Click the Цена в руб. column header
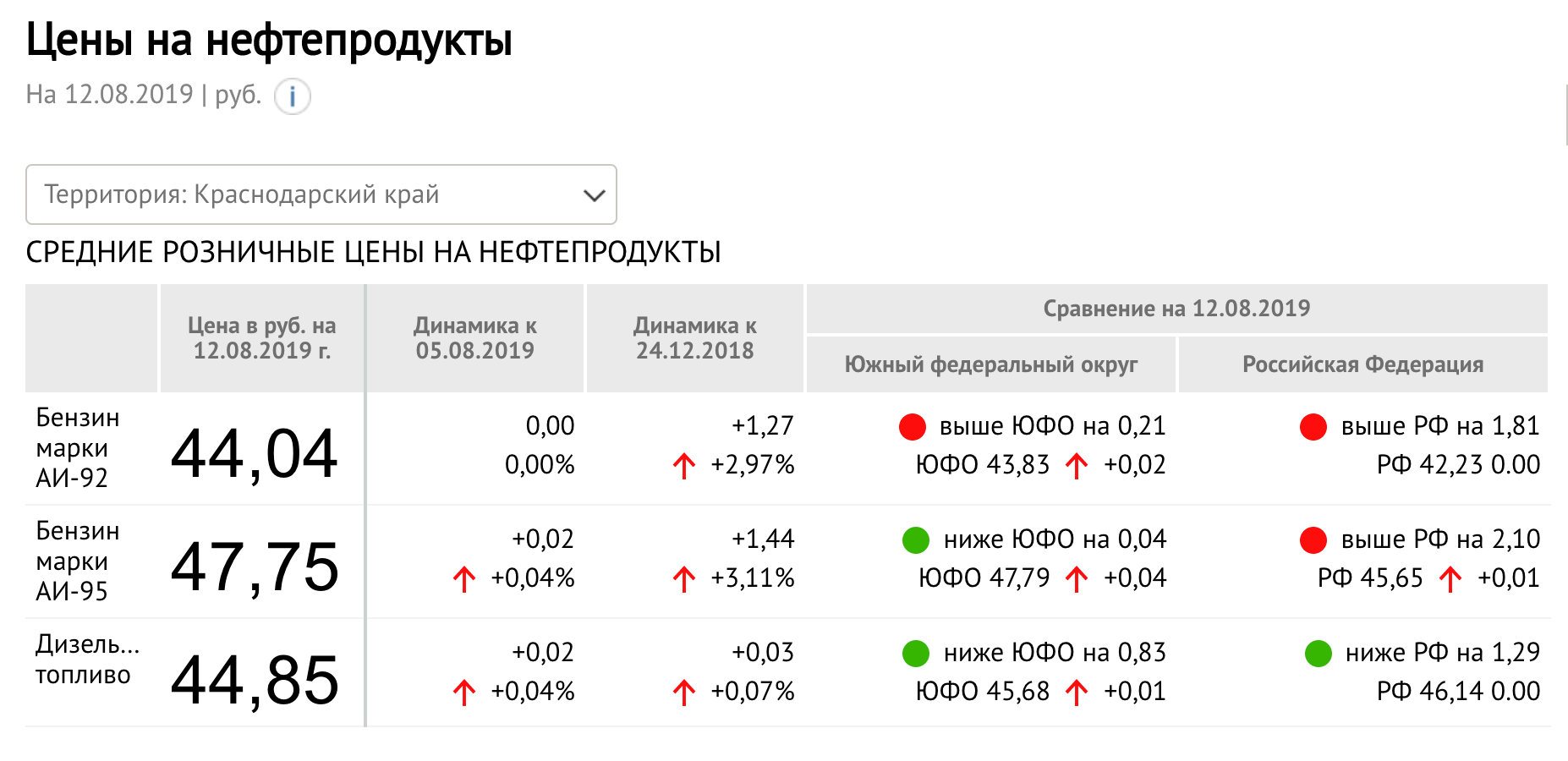This screenshot has width=1568, height=761. coord(262,338)
